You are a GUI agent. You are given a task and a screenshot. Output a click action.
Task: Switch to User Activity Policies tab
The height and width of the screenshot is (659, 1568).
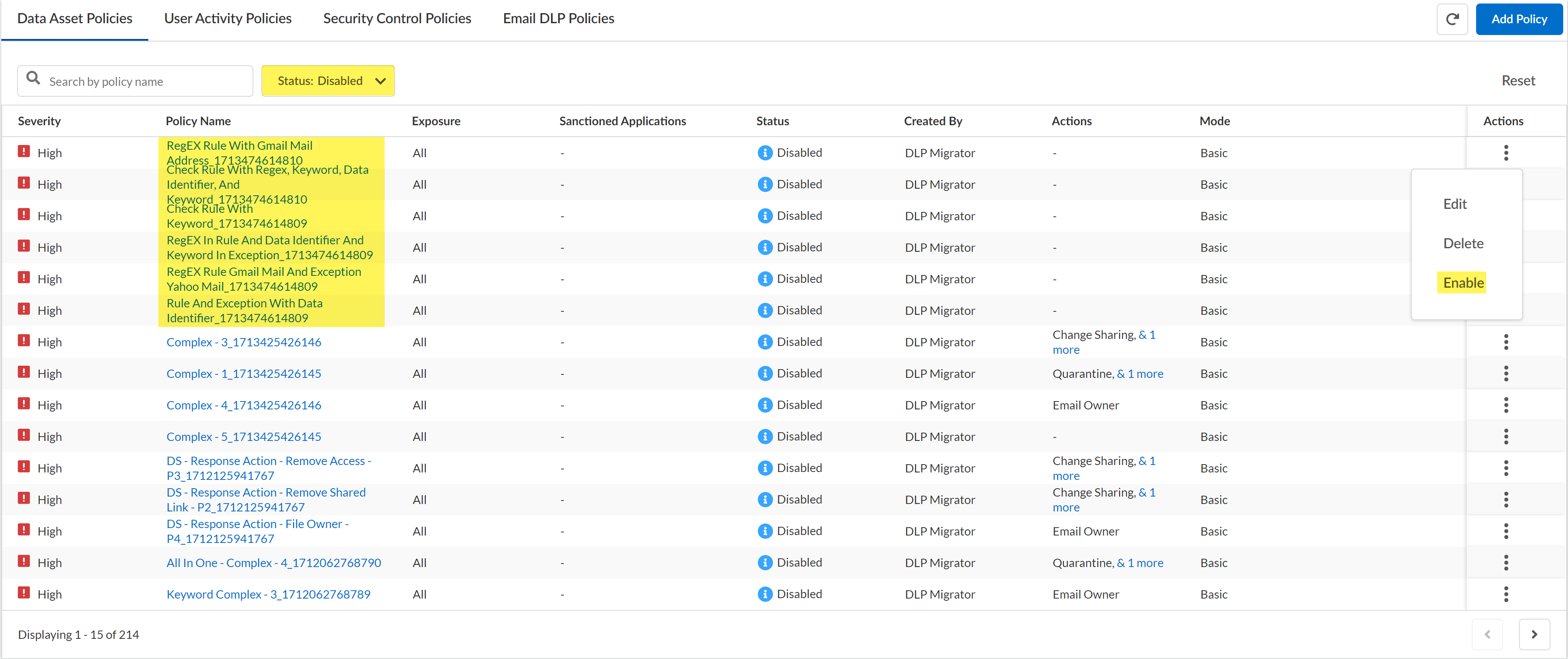(228, 19)
